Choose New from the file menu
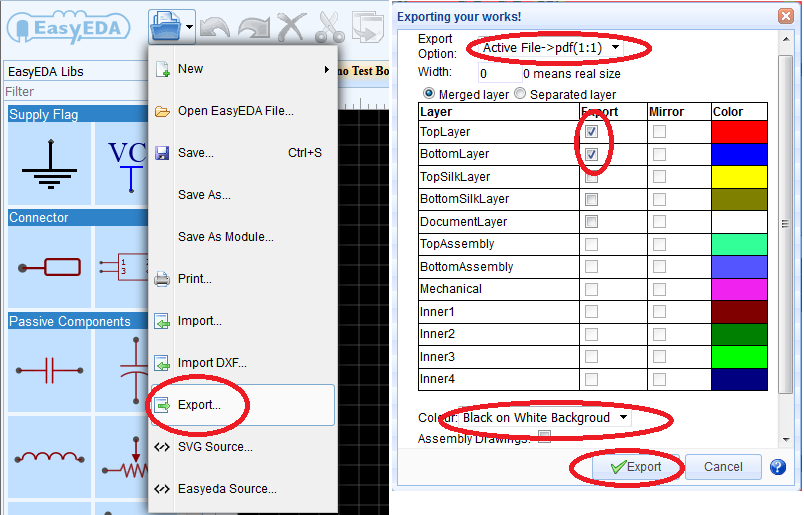Viewport: 804px width, 515px height. click(242, 69)
